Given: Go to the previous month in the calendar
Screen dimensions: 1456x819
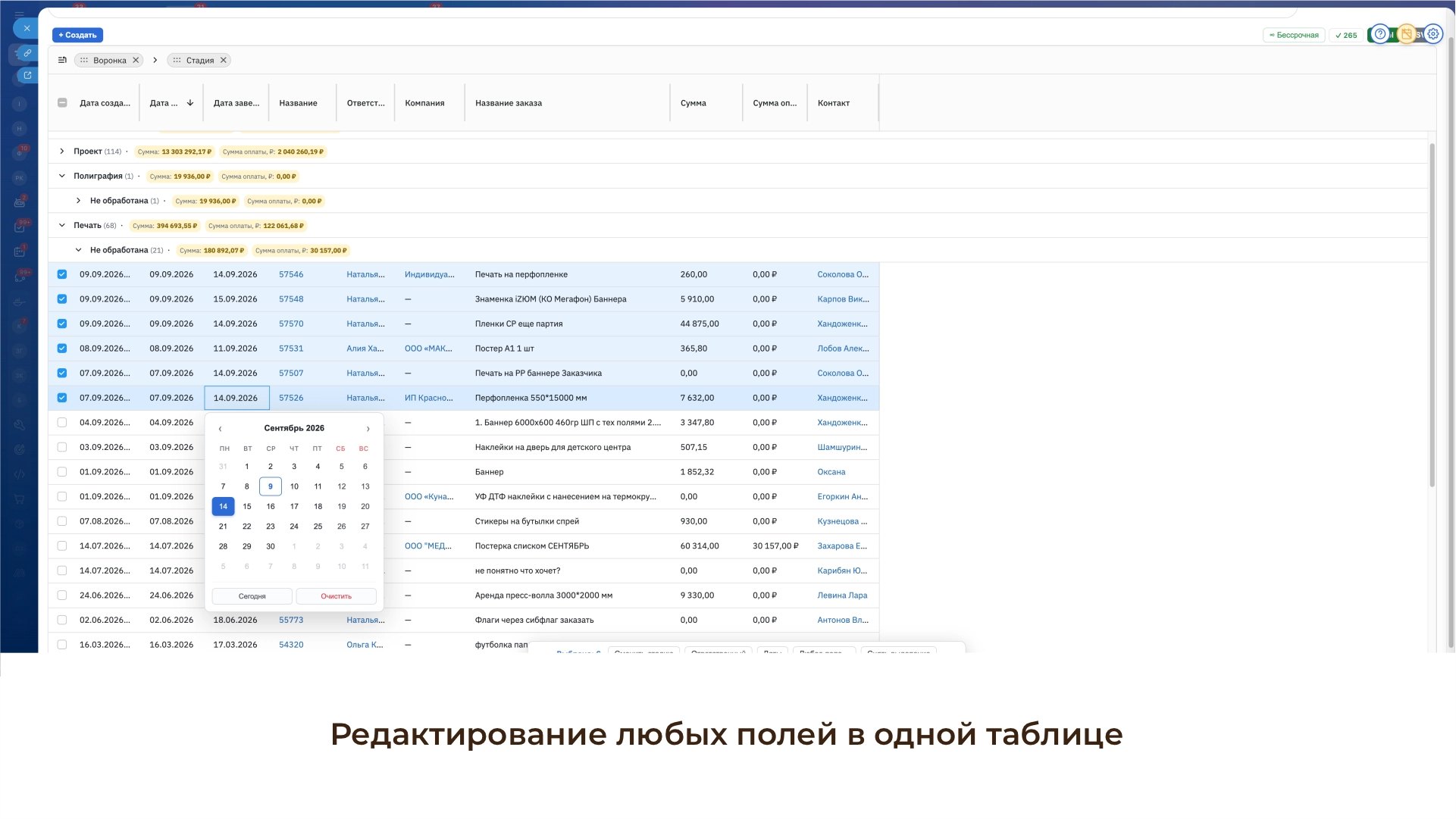Looking at the screenshot, I should (x=221, y=429).
